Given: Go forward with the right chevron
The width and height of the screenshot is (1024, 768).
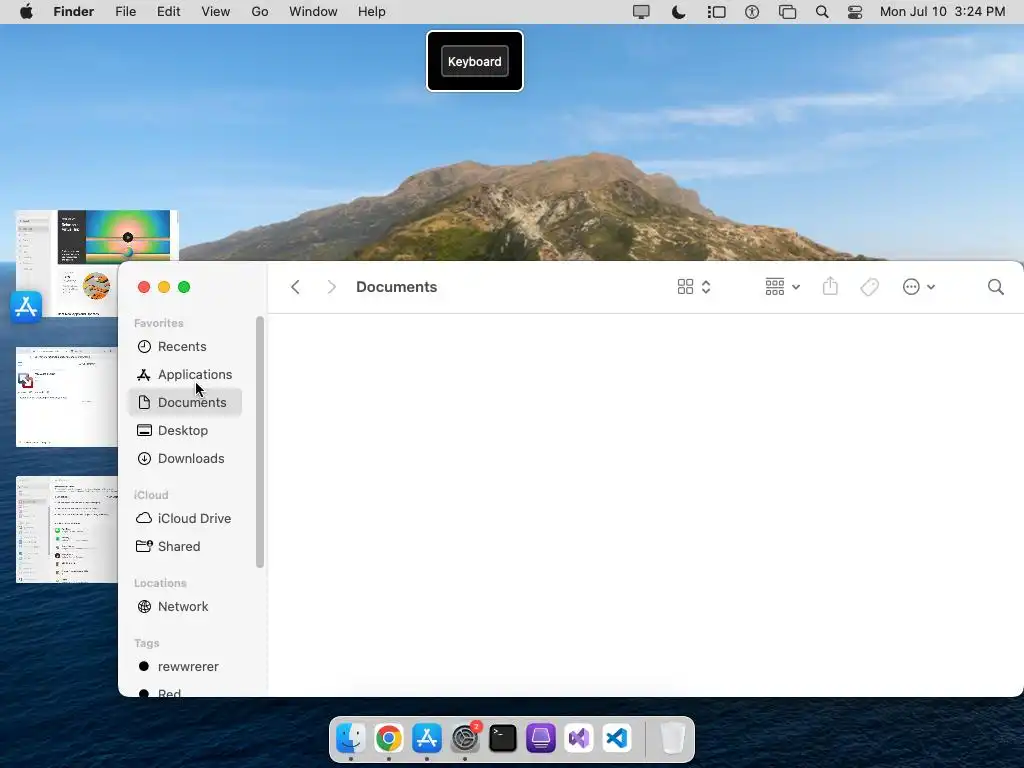Looking at the screenshot, I should tap(331, 287).
